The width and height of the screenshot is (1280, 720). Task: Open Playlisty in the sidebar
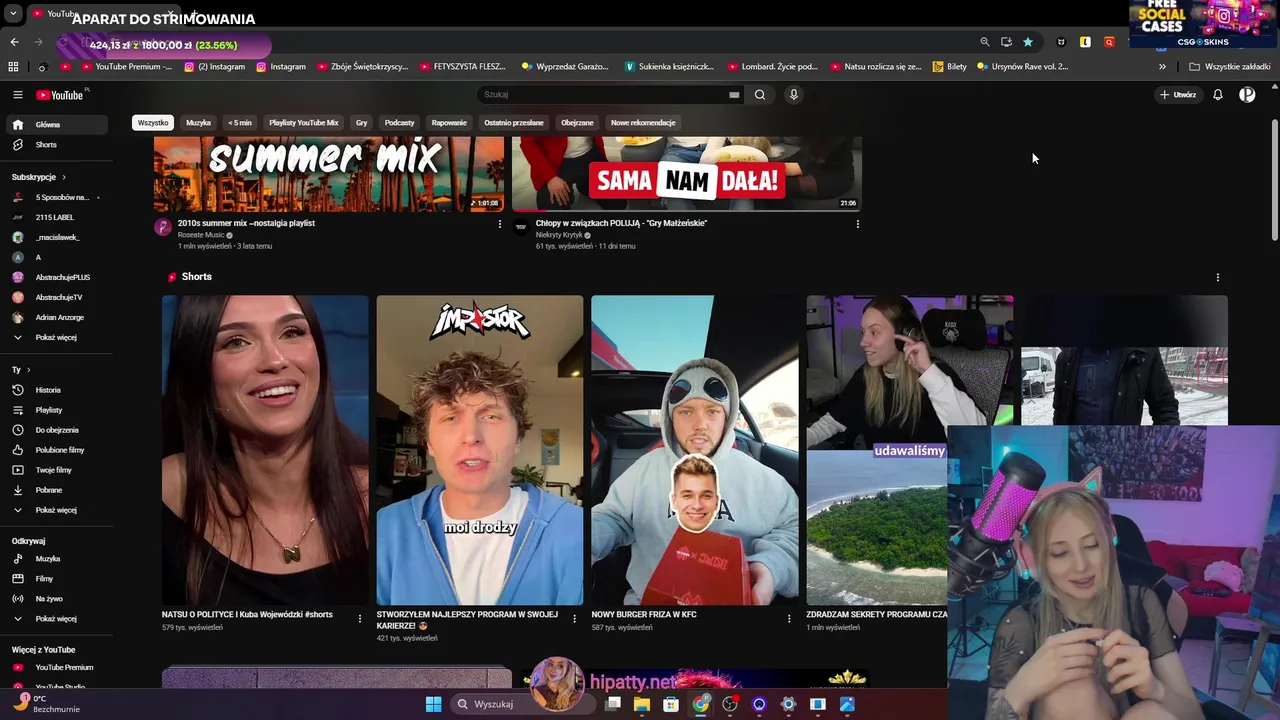57,410
